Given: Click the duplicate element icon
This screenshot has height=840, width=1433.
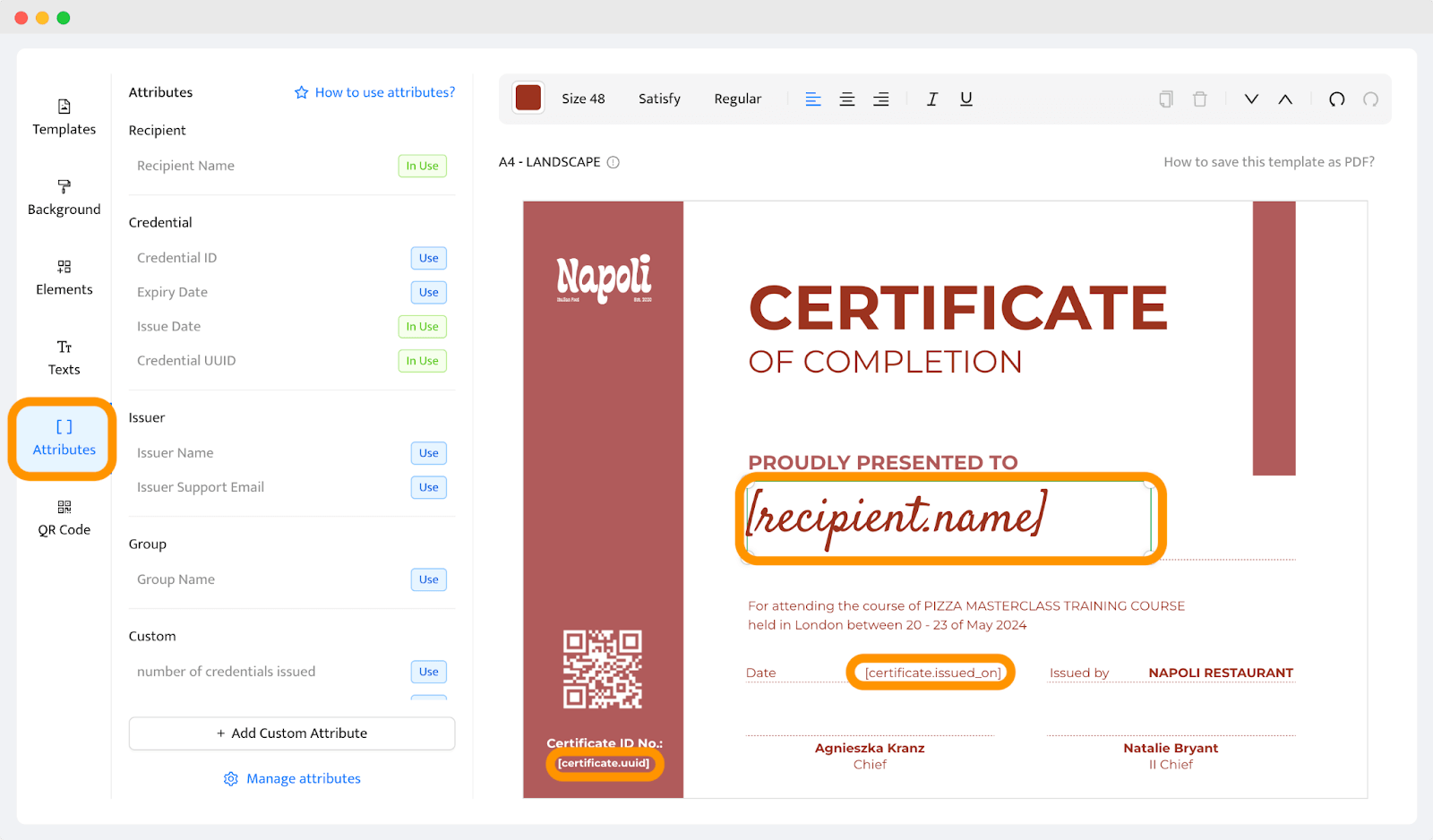Looking at the screenshot, I should click(1165, 99).
